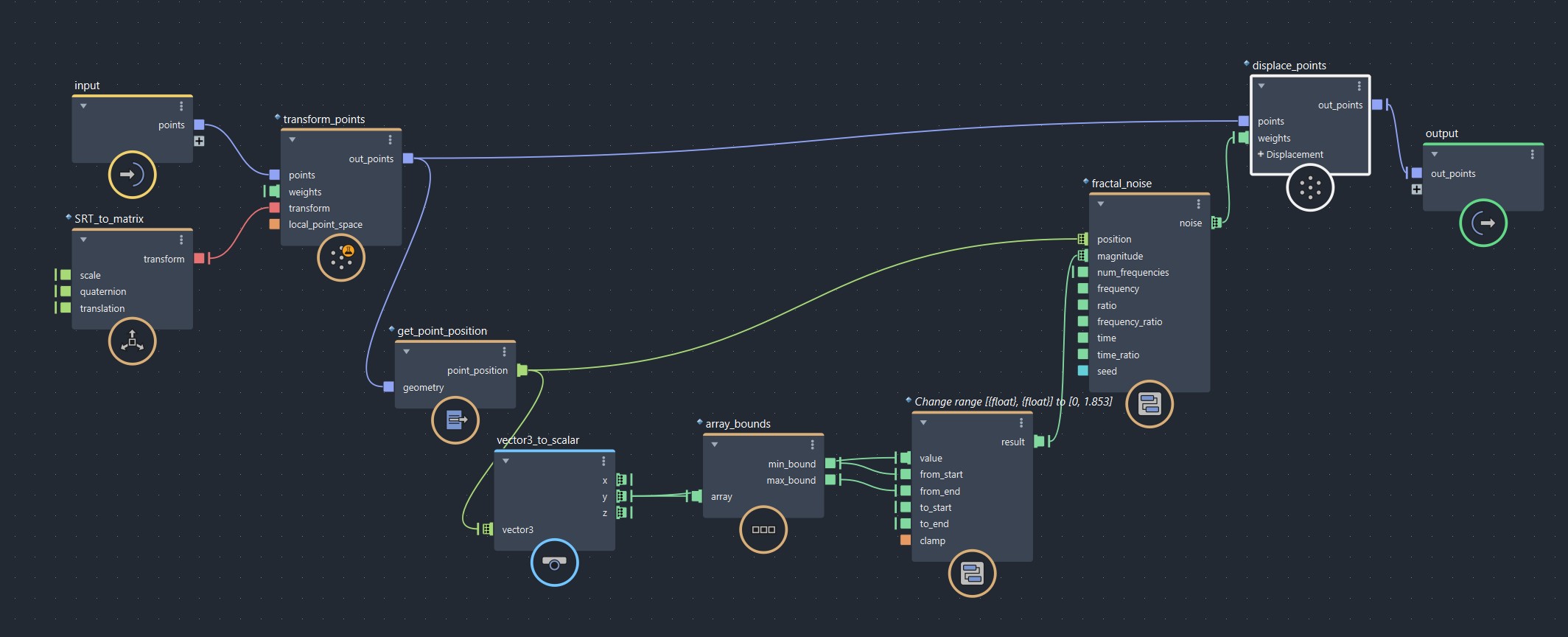The width and height of the screenshot is (1568, 637).
Task: Collapse the fractal_noise node with its triangle
Action: click(x=1100, y=204)
